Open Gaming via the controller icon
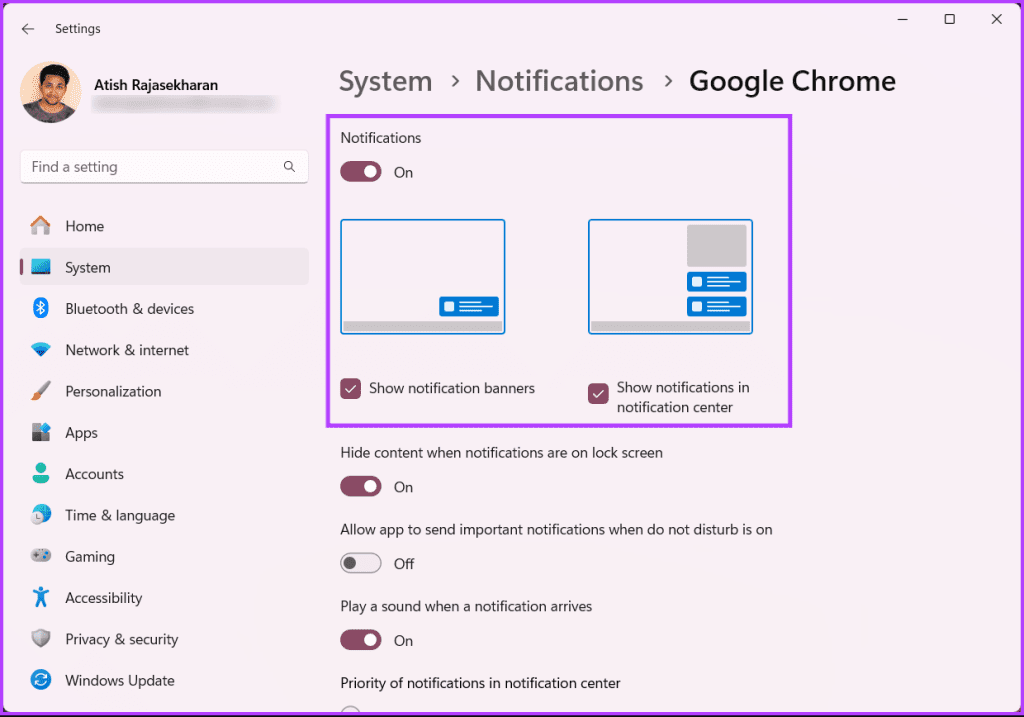This screenshot has height=717, width=1024. point(40,556)
